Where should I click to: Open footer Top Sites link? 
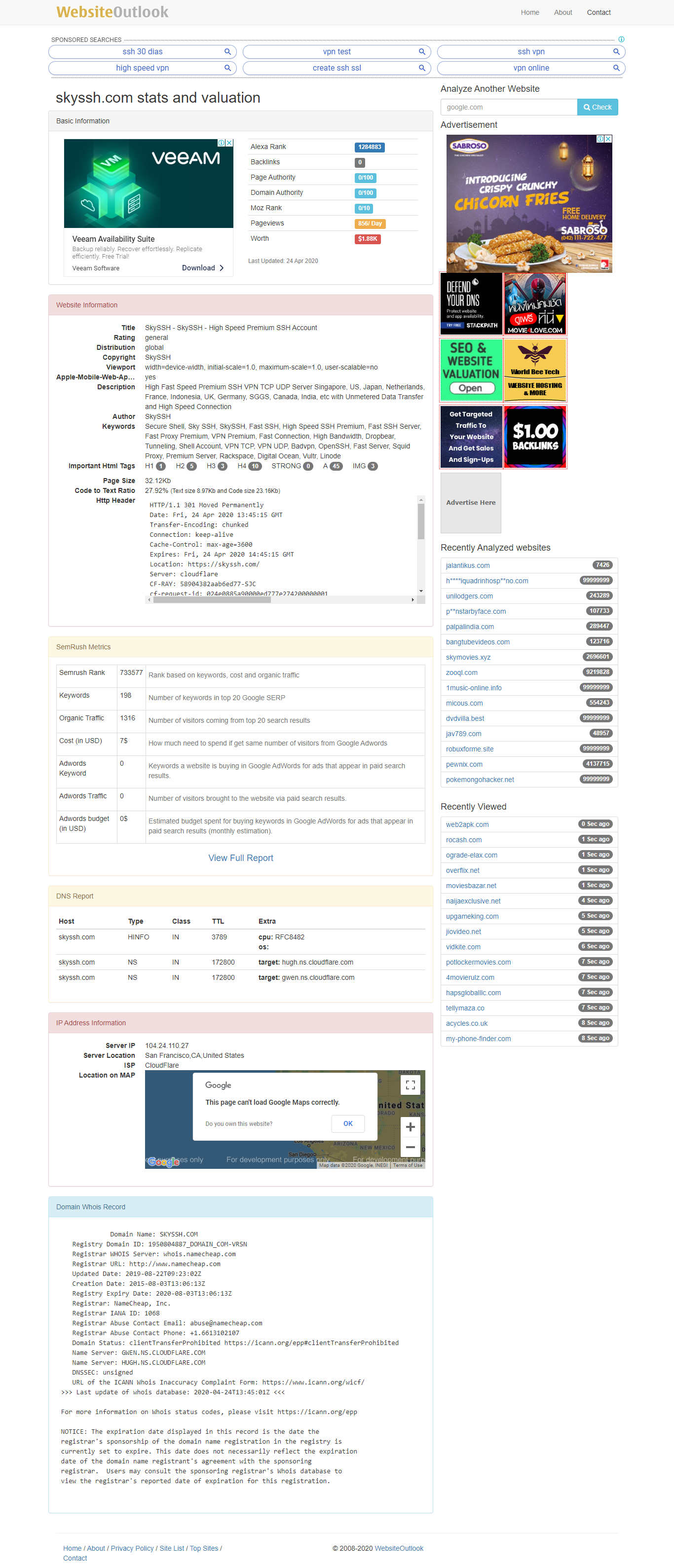[x=204, y=1548]
